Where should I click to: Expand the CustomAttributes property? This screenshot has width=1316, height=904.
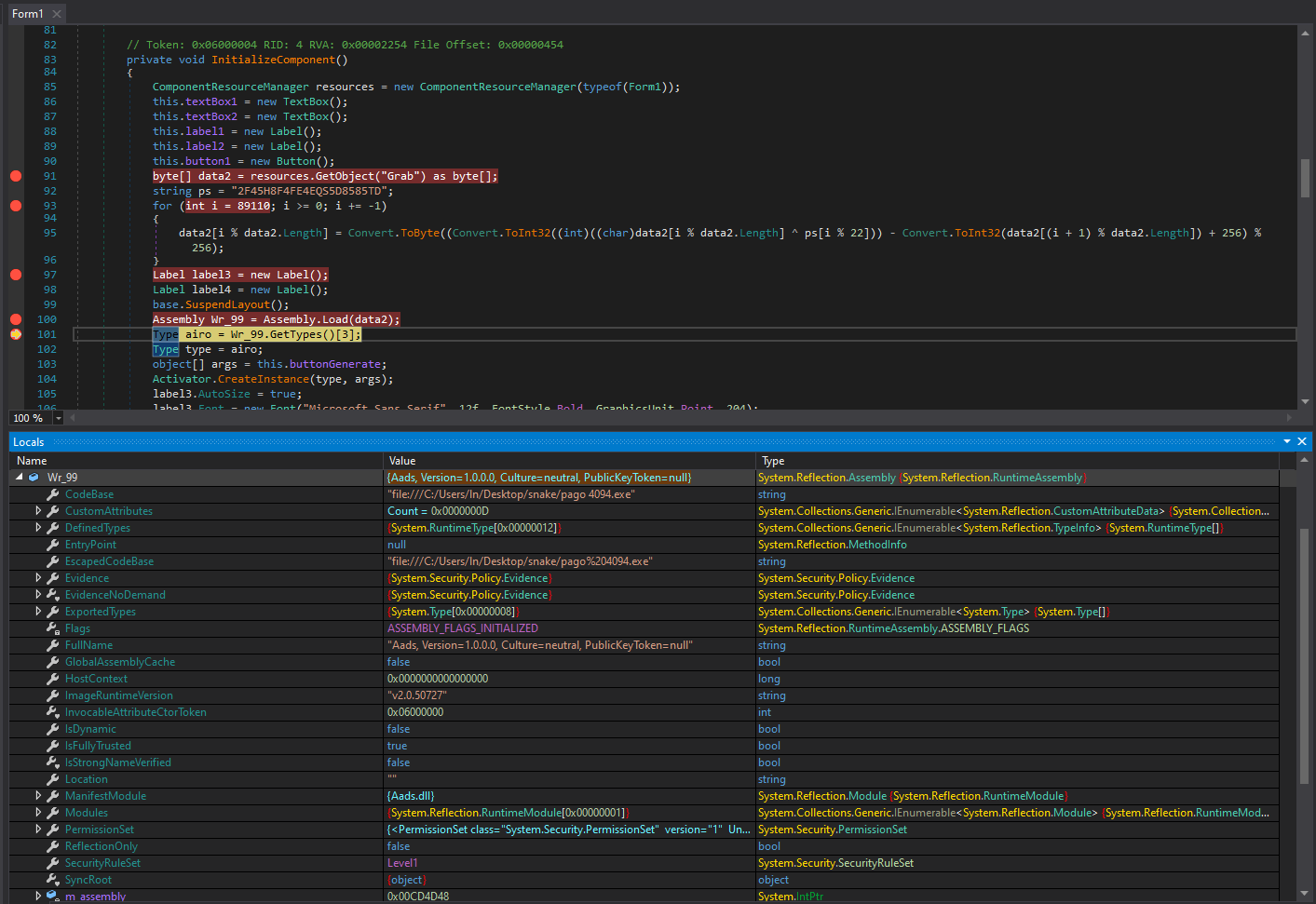click(x=38, y=511)
